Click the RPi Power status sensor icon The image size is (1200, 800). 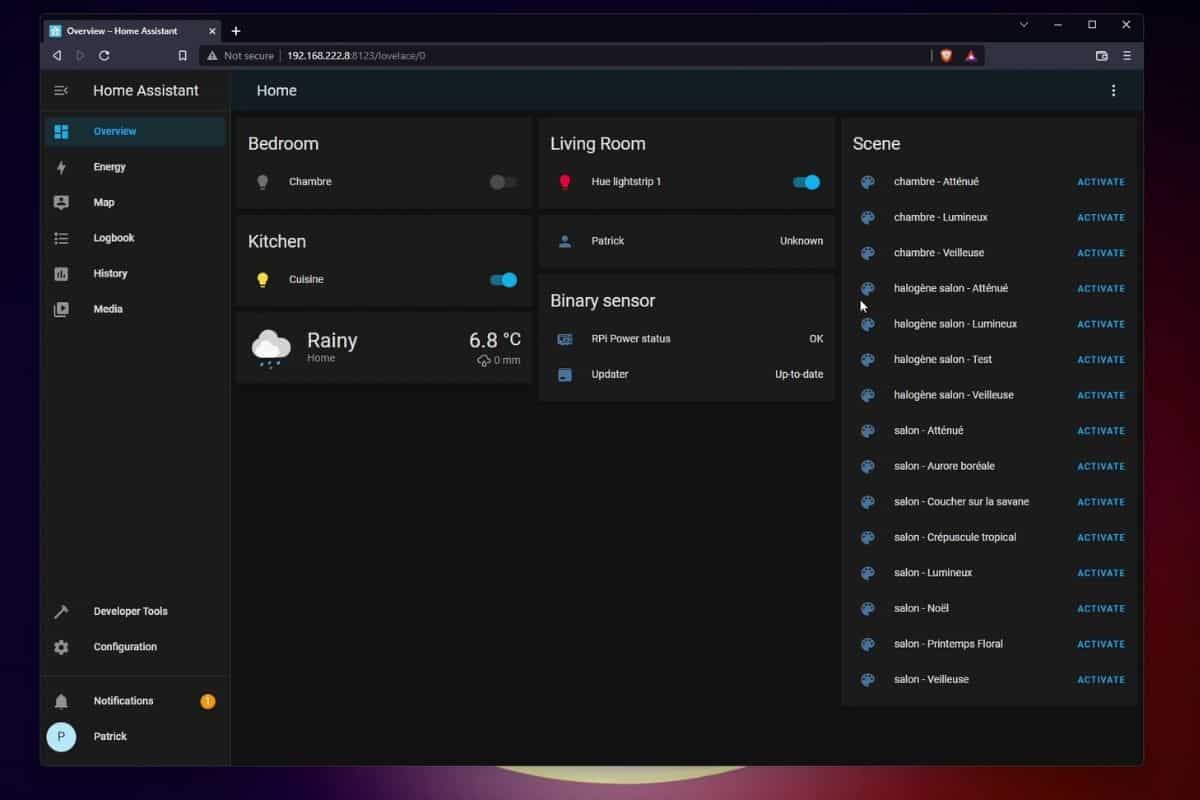pyautogui.click(x=565, y=339)
